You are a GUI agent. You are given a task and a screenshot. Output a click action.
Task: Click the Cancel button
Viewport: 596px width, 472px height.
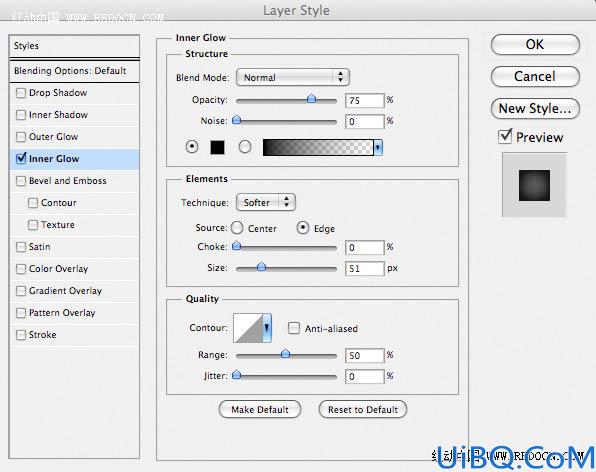coord(535,76)
